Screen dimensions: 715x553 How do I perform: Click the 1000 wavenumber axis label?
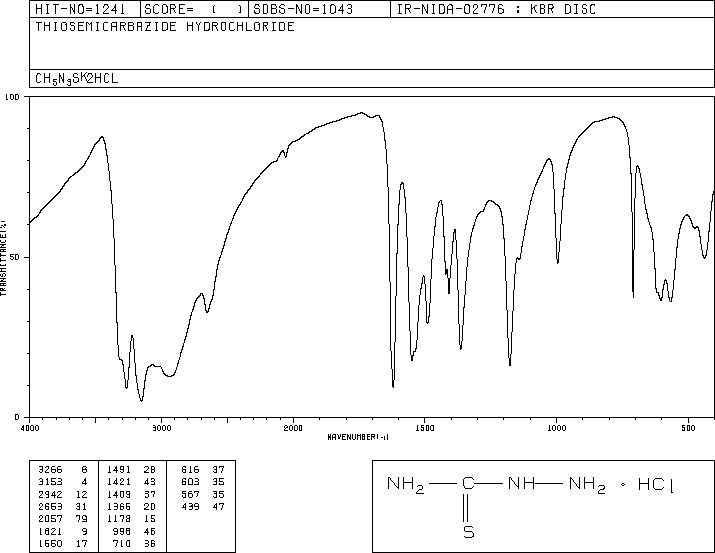(x=557, y=428)
